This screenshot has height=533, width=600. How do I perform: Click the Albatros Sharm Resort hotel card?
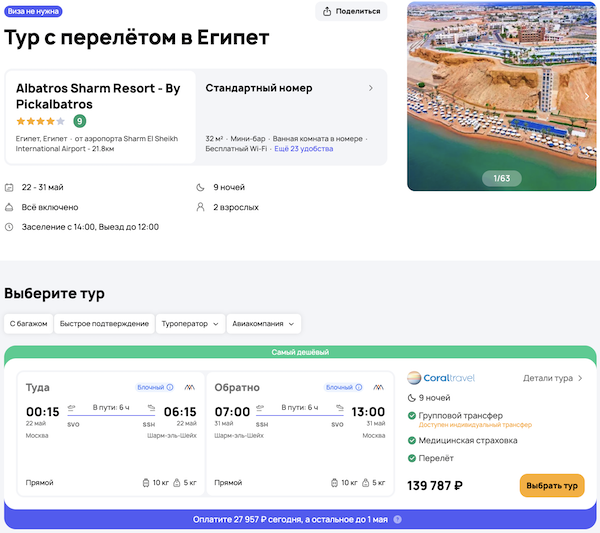pyautogui.click(x=100, y=115)
